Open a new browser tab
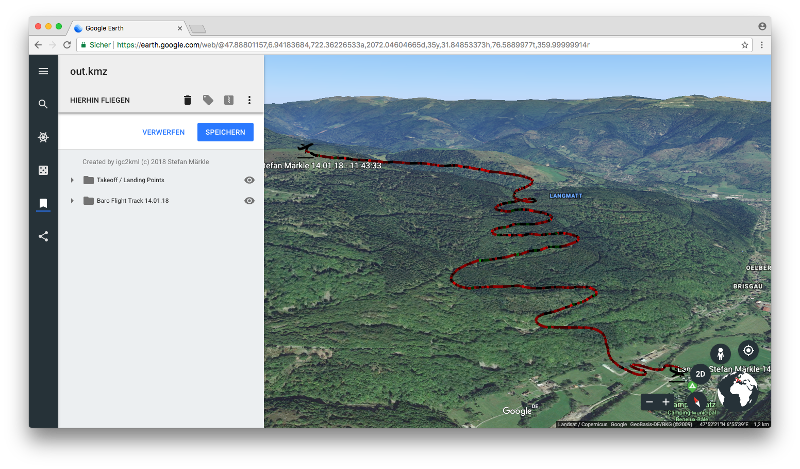This screenshot has width=800, height=469. pos(197,29)
